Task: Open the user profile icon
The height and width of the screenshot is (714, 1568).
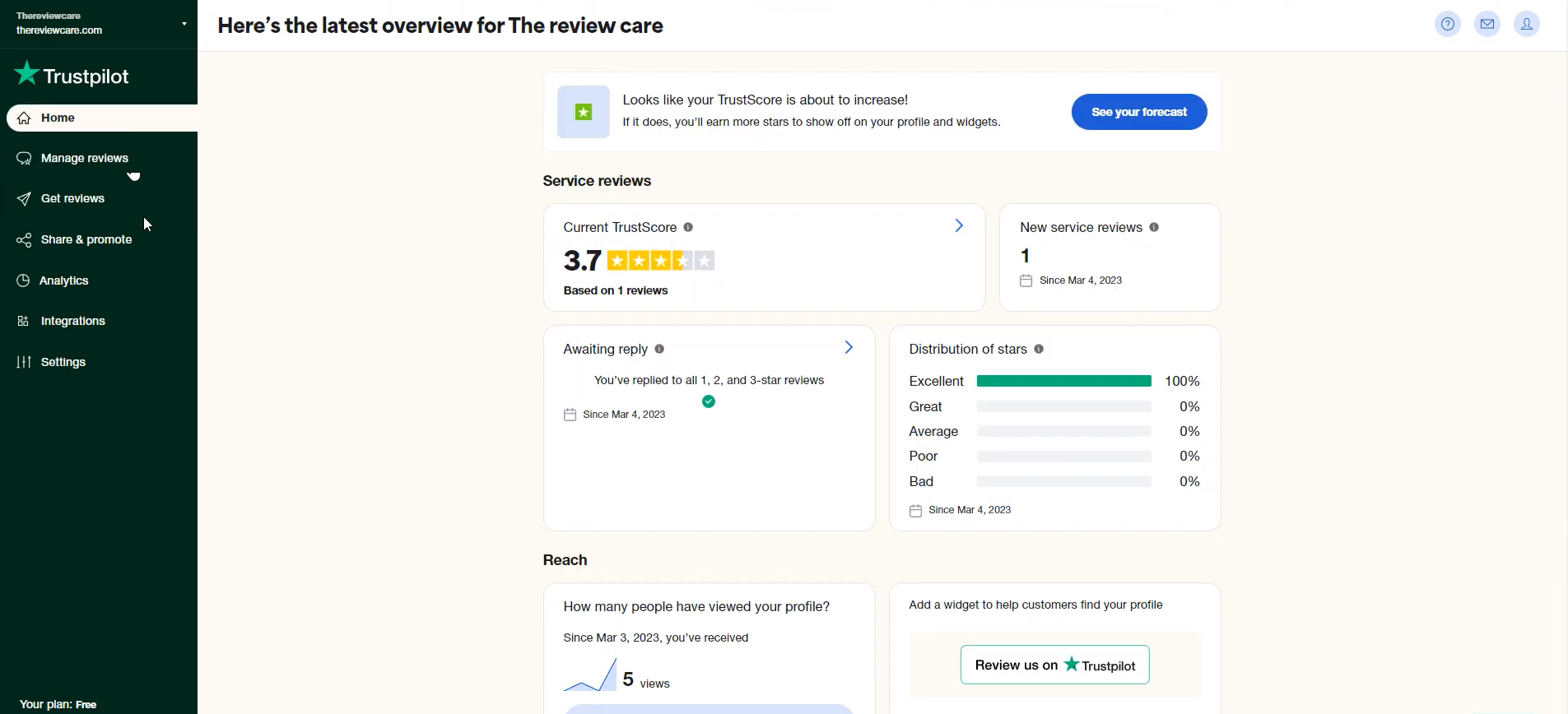Action: pyautogui.click(x=1527, y=24)
